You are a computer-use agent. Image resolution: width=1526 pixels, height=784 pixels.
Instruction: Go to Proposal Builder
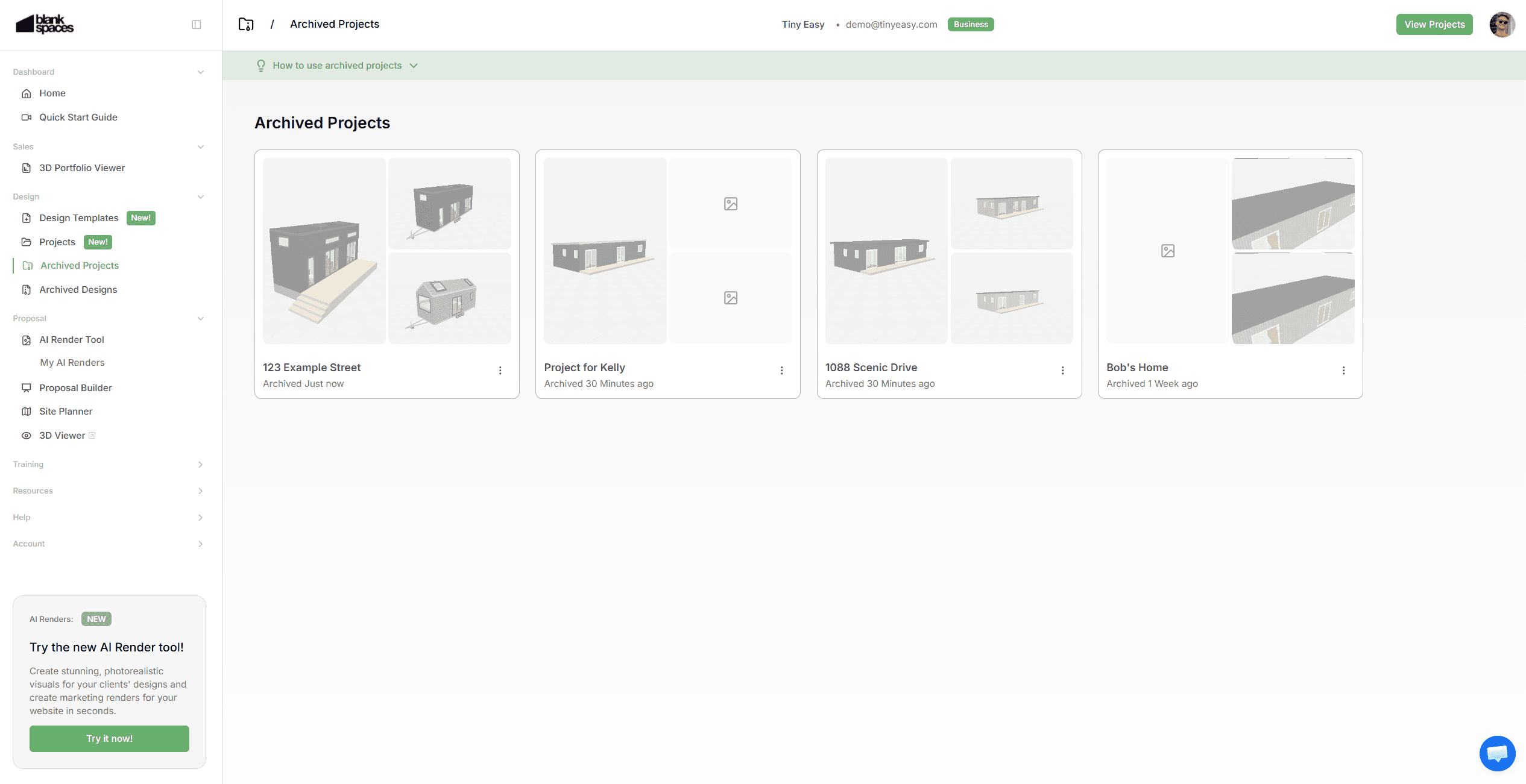point(75,388)
